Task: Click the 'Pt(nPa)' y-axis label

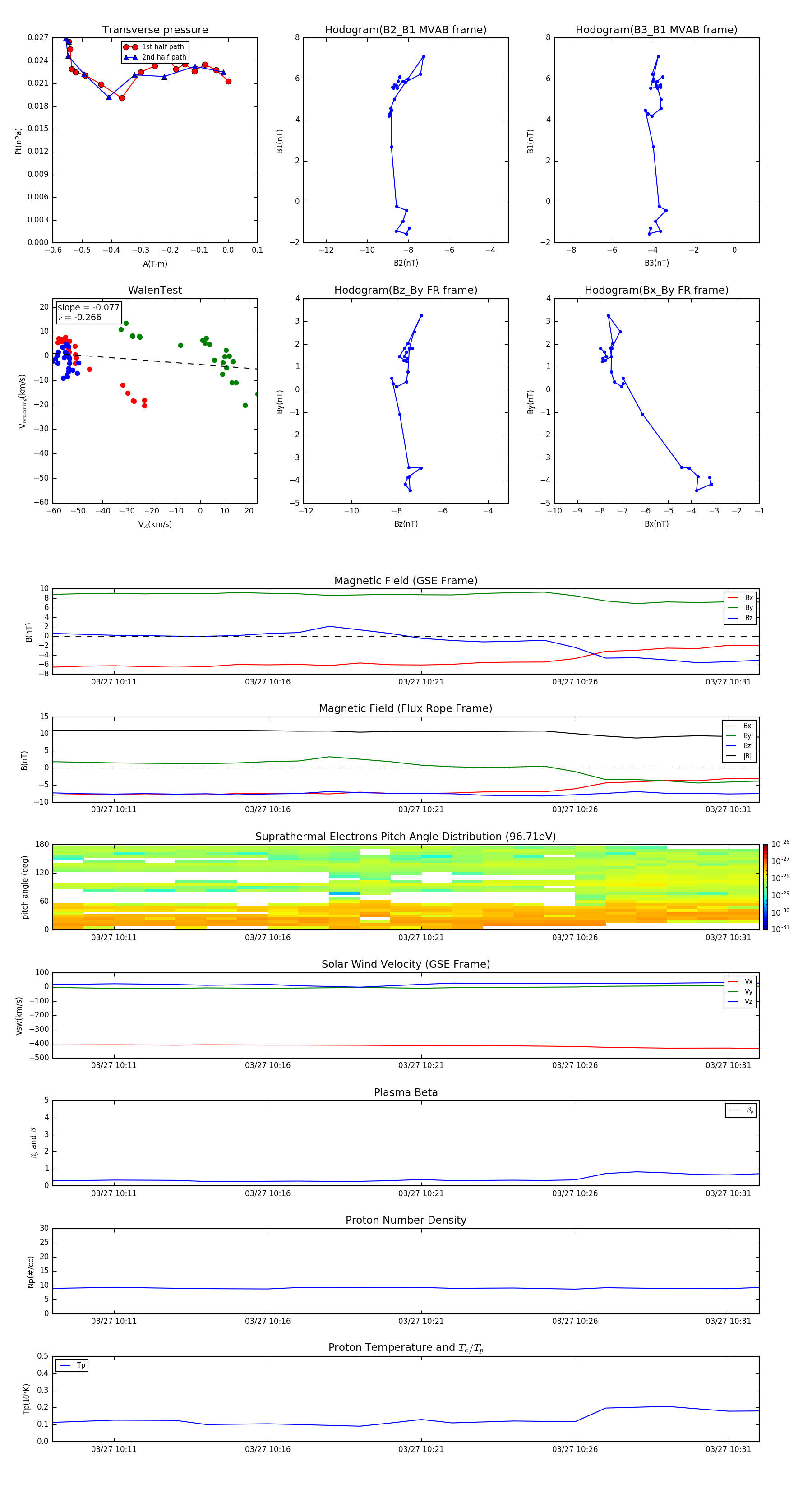Action: pyautogui.click(x=18, y=141)
